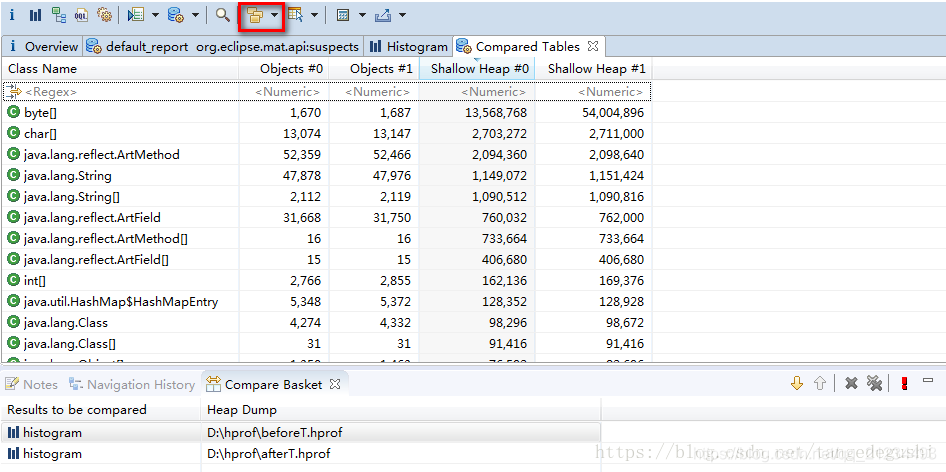
Task: Select the D:\hprof\beforeT.hprof entry
Action: pyautogui.click(x=275, y=433)
